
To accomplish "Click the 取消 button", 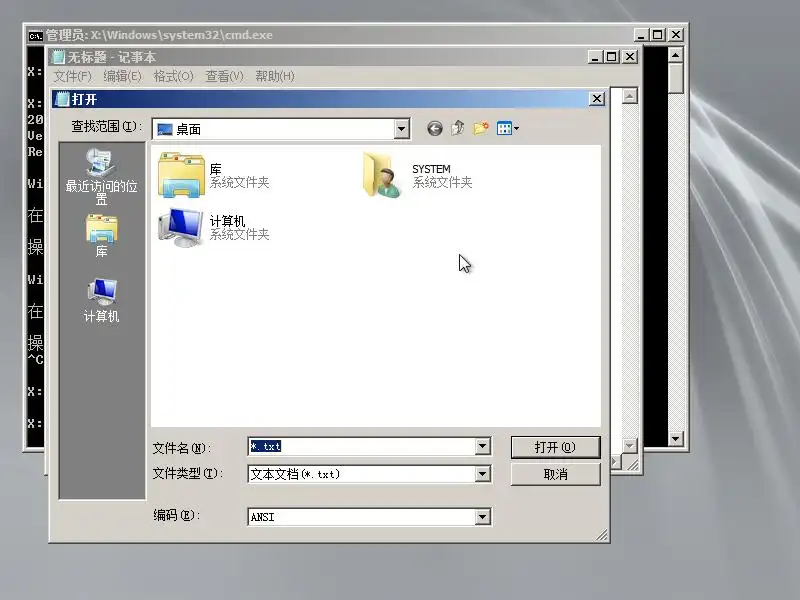I will 555,474.
